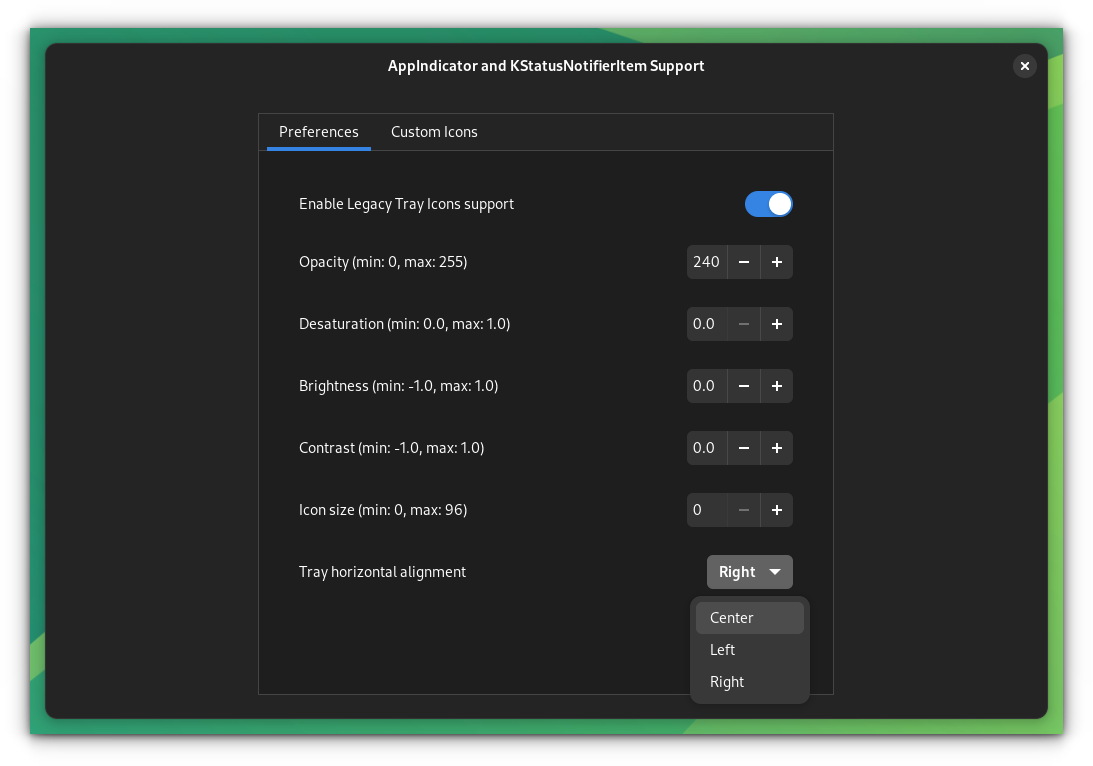This screenshot has height=766, width=1093.
Task: Select Center from the alignment dropdown
Action: tap(750, 617)
